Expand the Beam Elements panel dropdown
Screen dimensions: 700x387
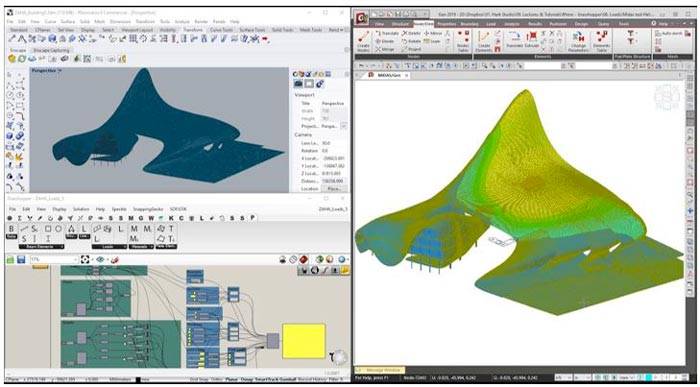(42, 246)
